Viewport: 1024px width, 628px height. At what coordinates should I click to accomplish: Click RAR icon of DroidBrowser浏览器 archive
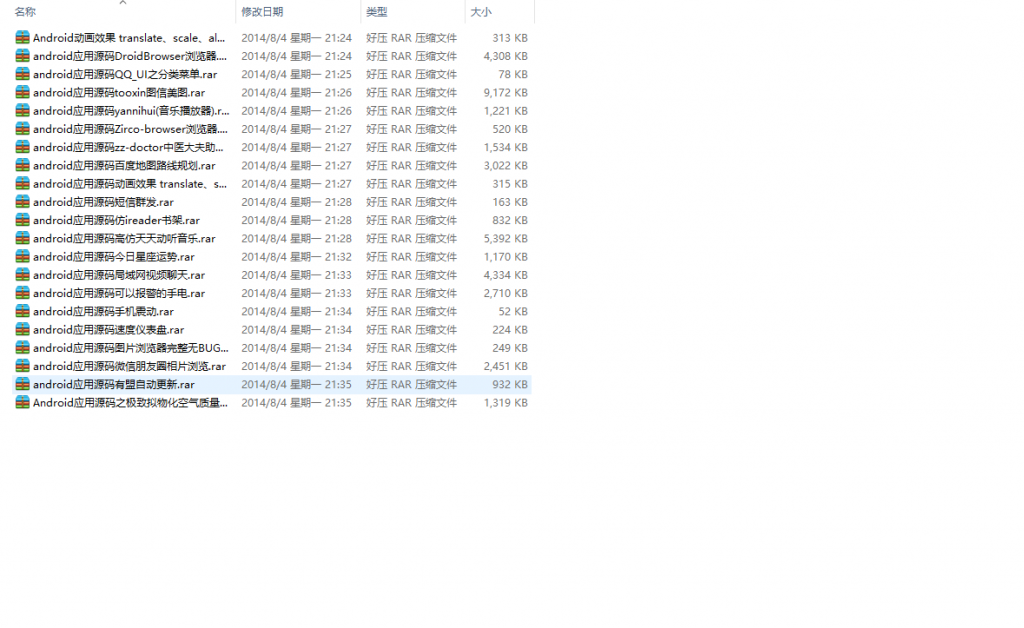[x=22, y=56]
